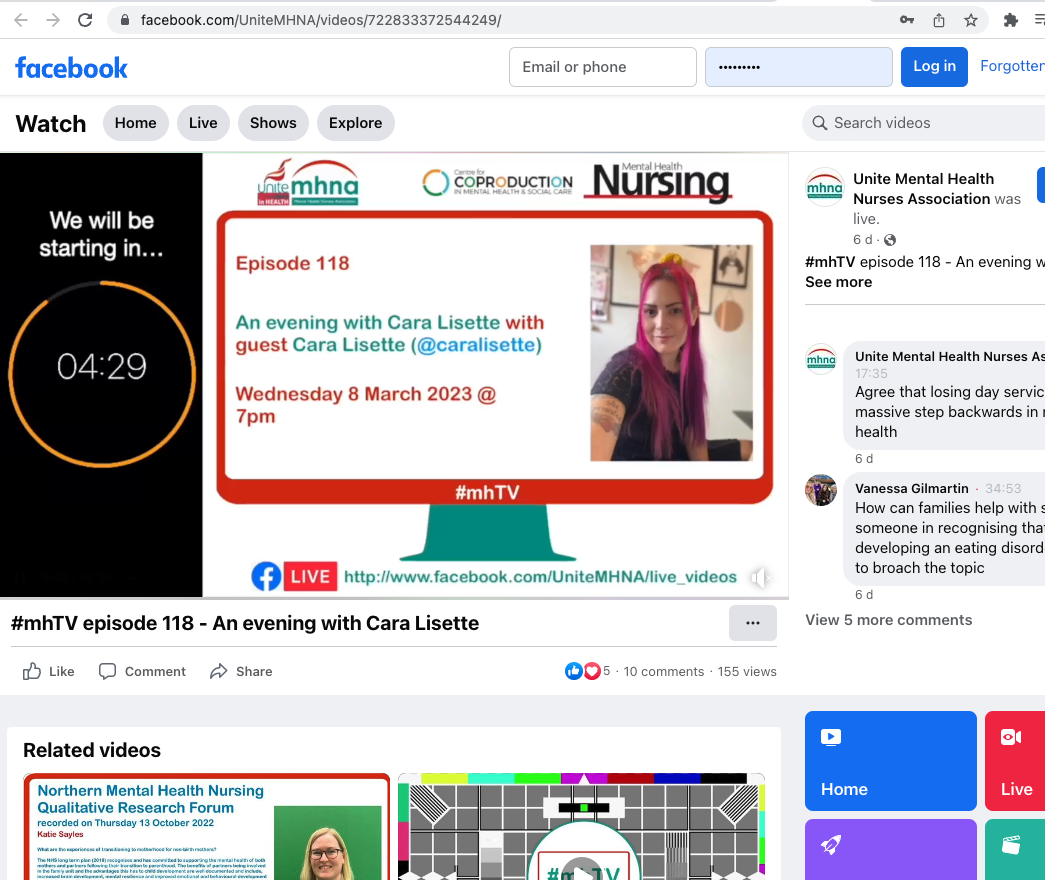The width and height of the screenshot is (1045, 880).
Task: Select the Shows tab in Watch
Action: point(273,123)
